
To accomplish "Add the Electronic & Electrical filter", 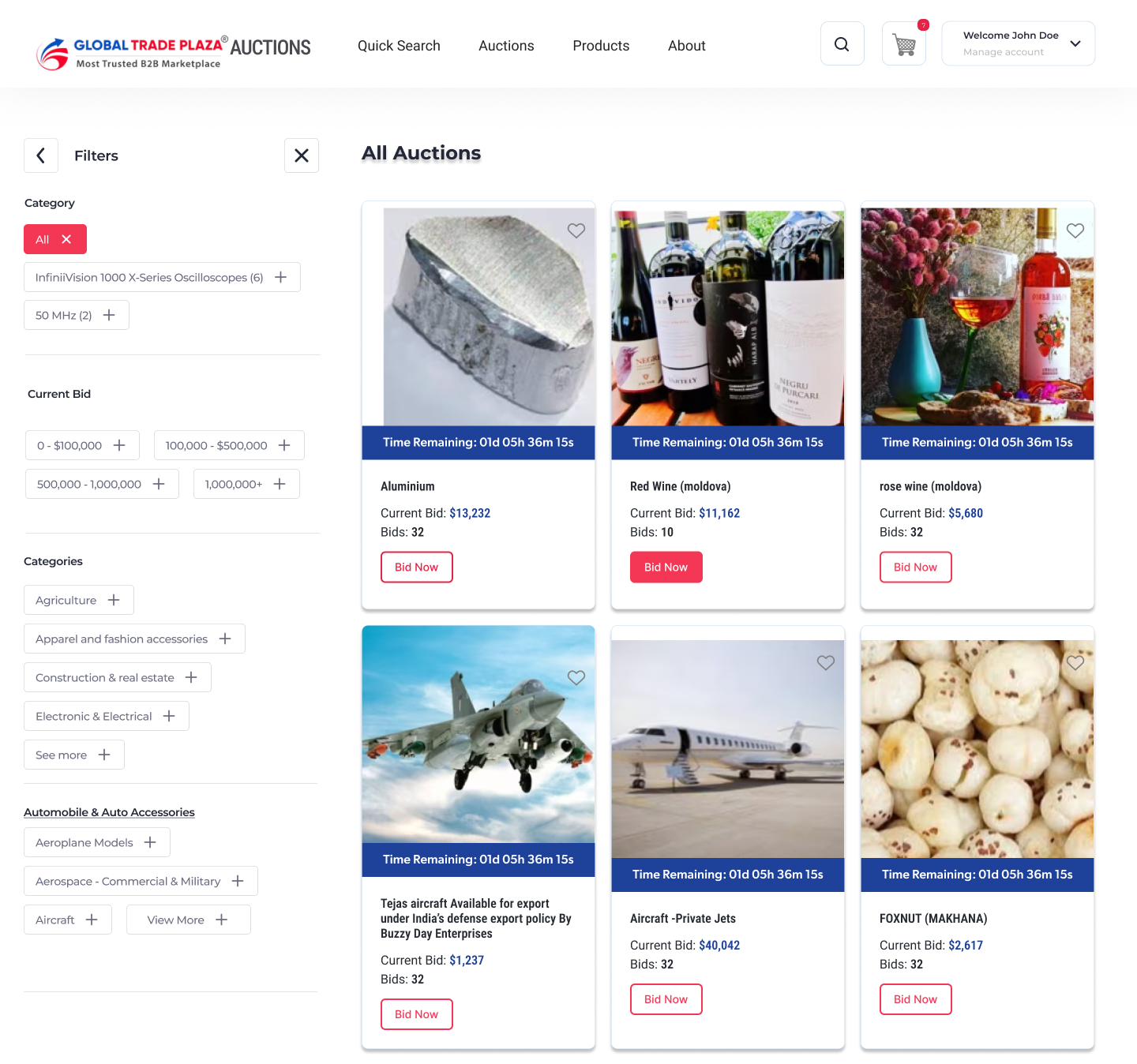I will (x=107, y=716).
